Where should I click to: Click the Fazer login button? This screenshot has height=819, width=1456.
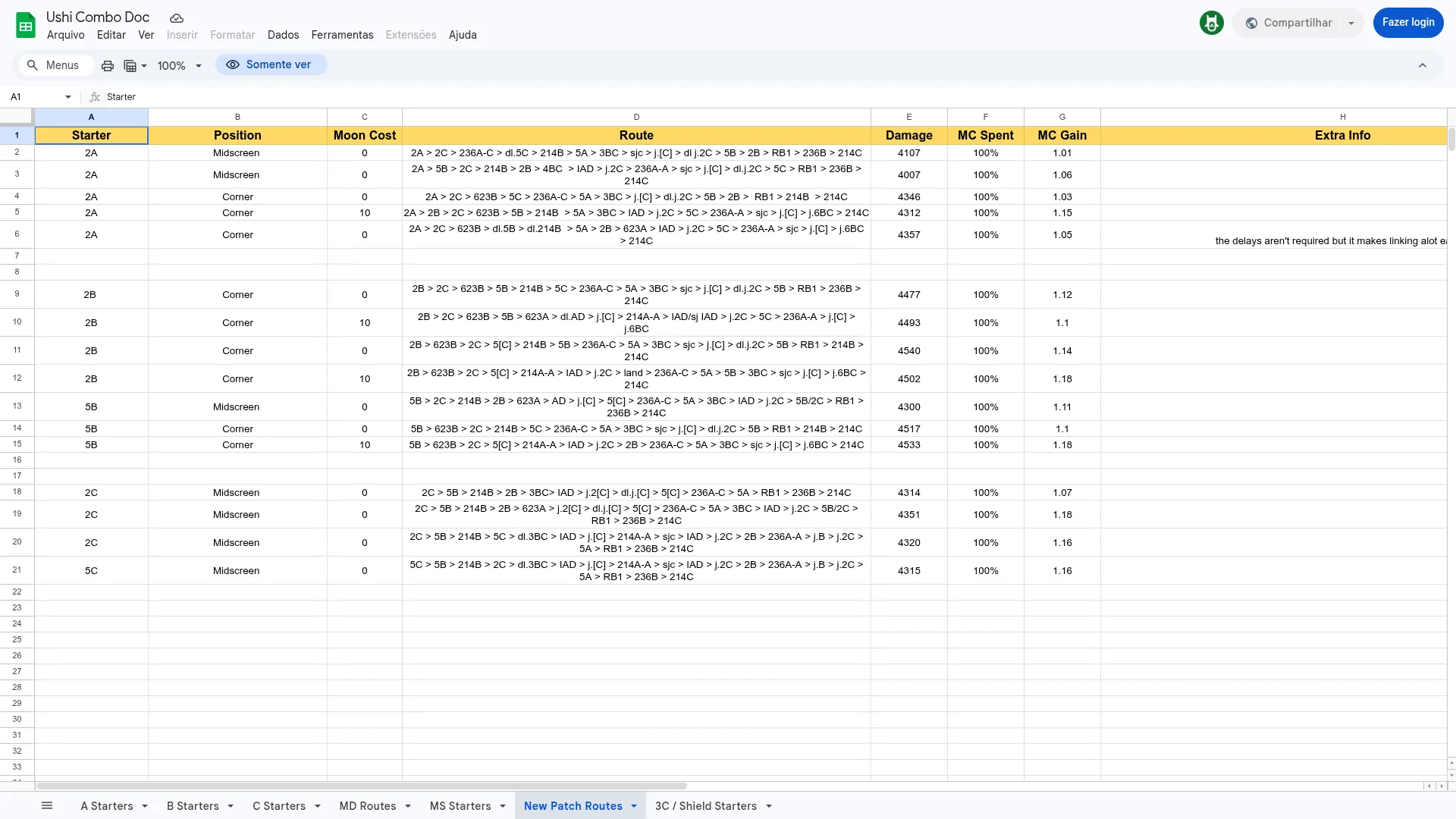pyautogui.click(x=1407, y=23)
